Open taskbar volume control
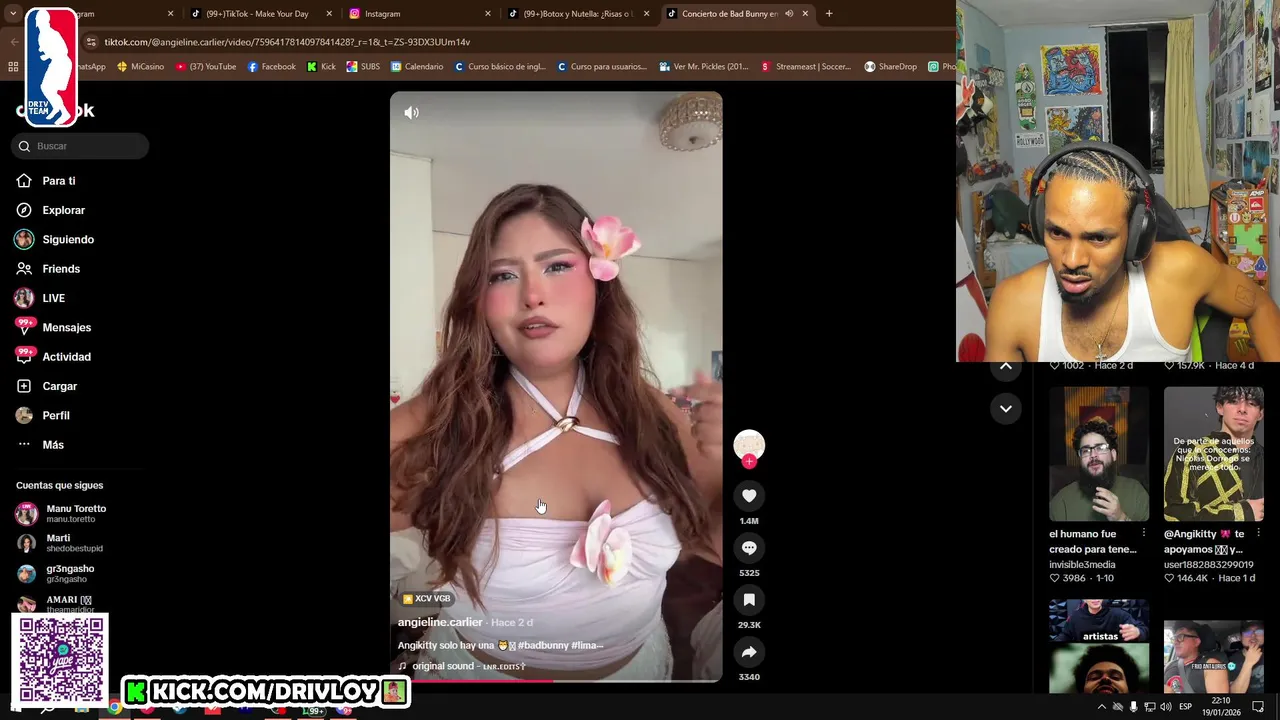Screen dimensions: 1280x720 tap(1165, 707)
